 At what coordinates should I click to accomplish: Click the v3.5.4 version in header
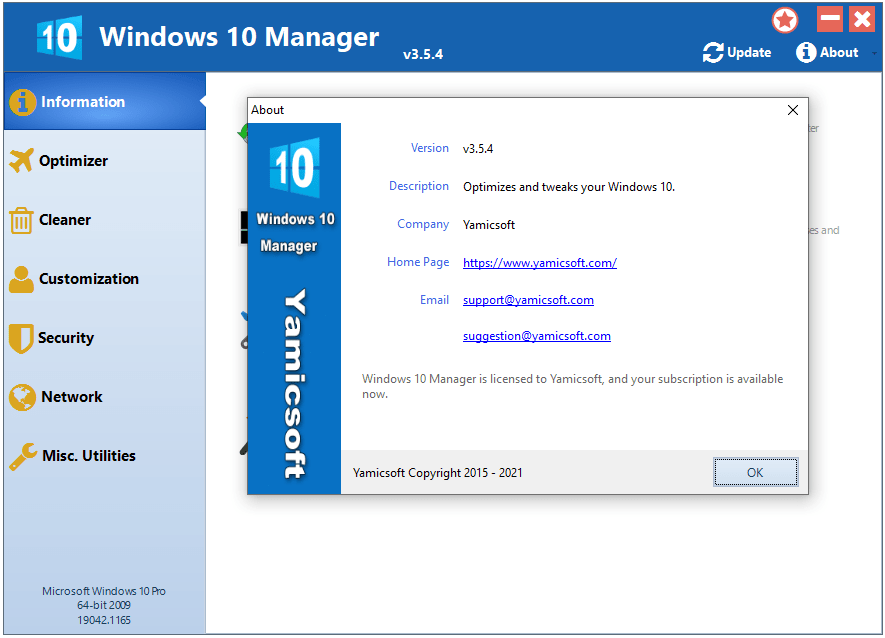(423, 55)
